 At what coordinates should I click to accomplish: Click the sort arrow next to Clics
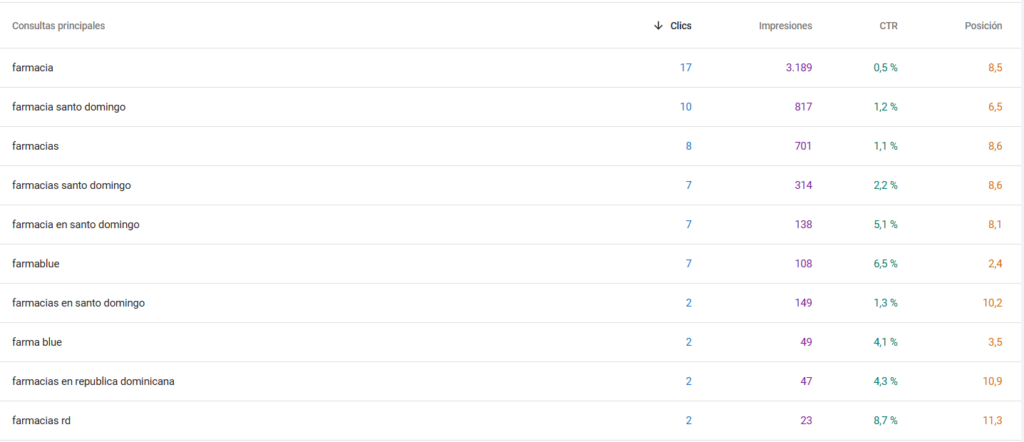coord(657,26)
